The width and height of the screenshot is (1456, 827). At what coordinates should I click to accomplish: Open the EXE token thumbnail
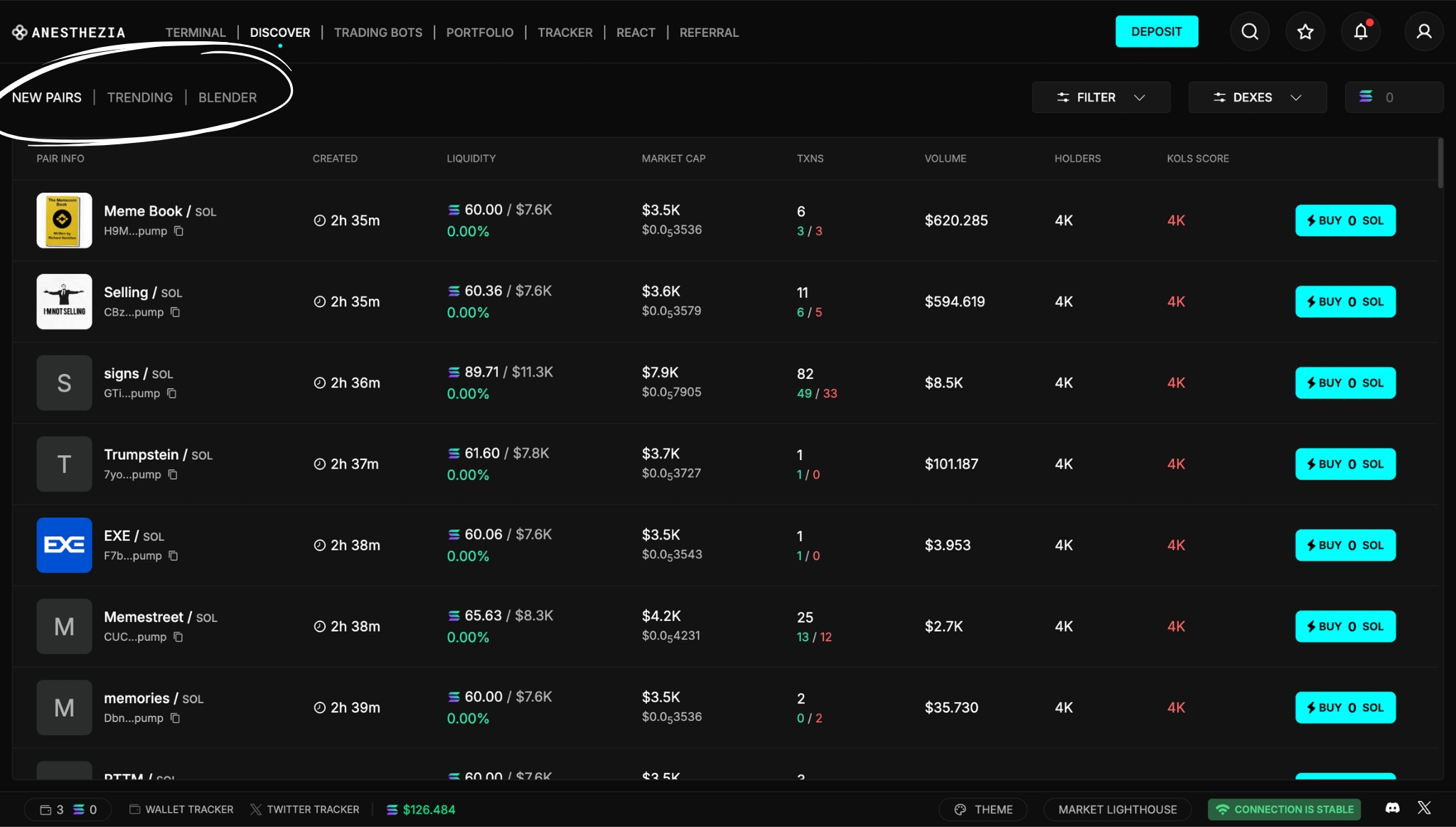tap(64, 545)
